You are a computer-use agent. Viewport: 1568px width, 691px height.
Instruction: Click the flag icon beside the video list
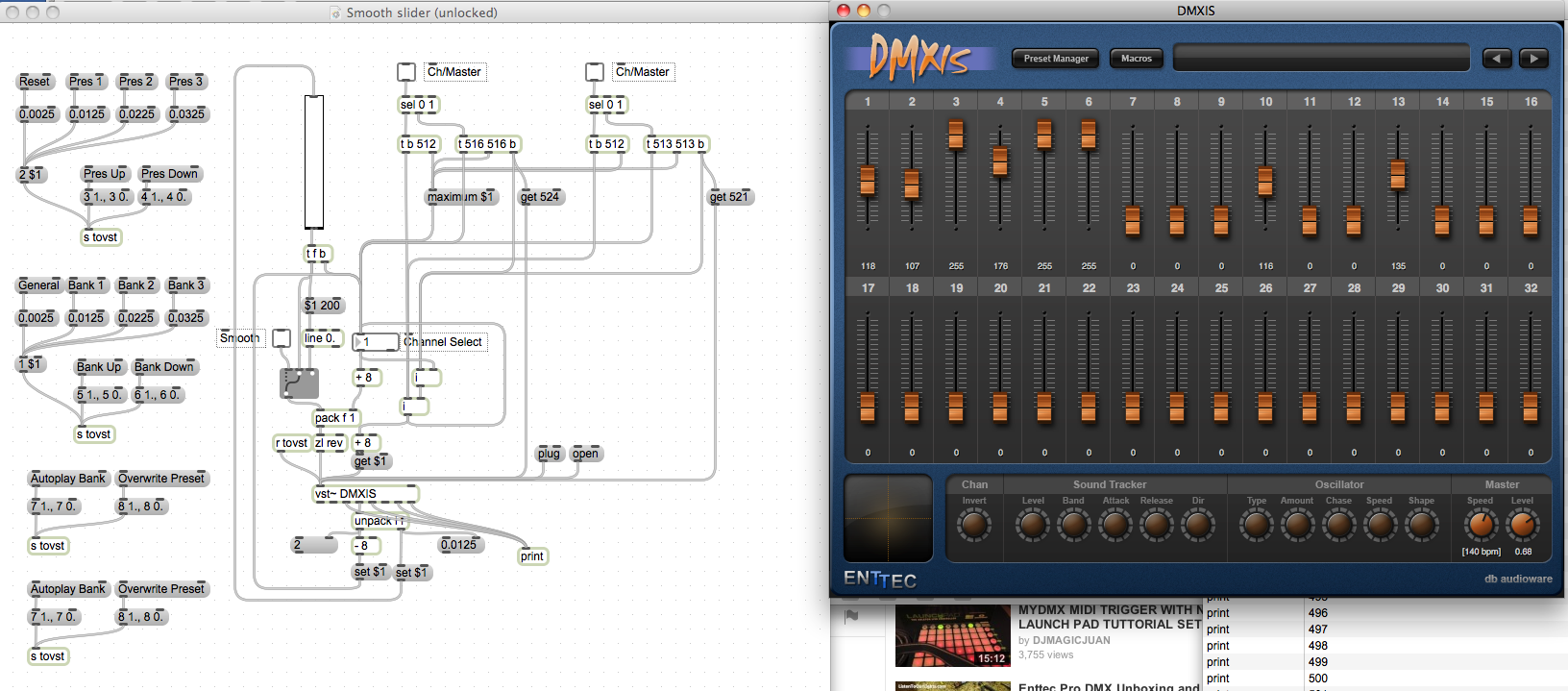pos(851,616)
